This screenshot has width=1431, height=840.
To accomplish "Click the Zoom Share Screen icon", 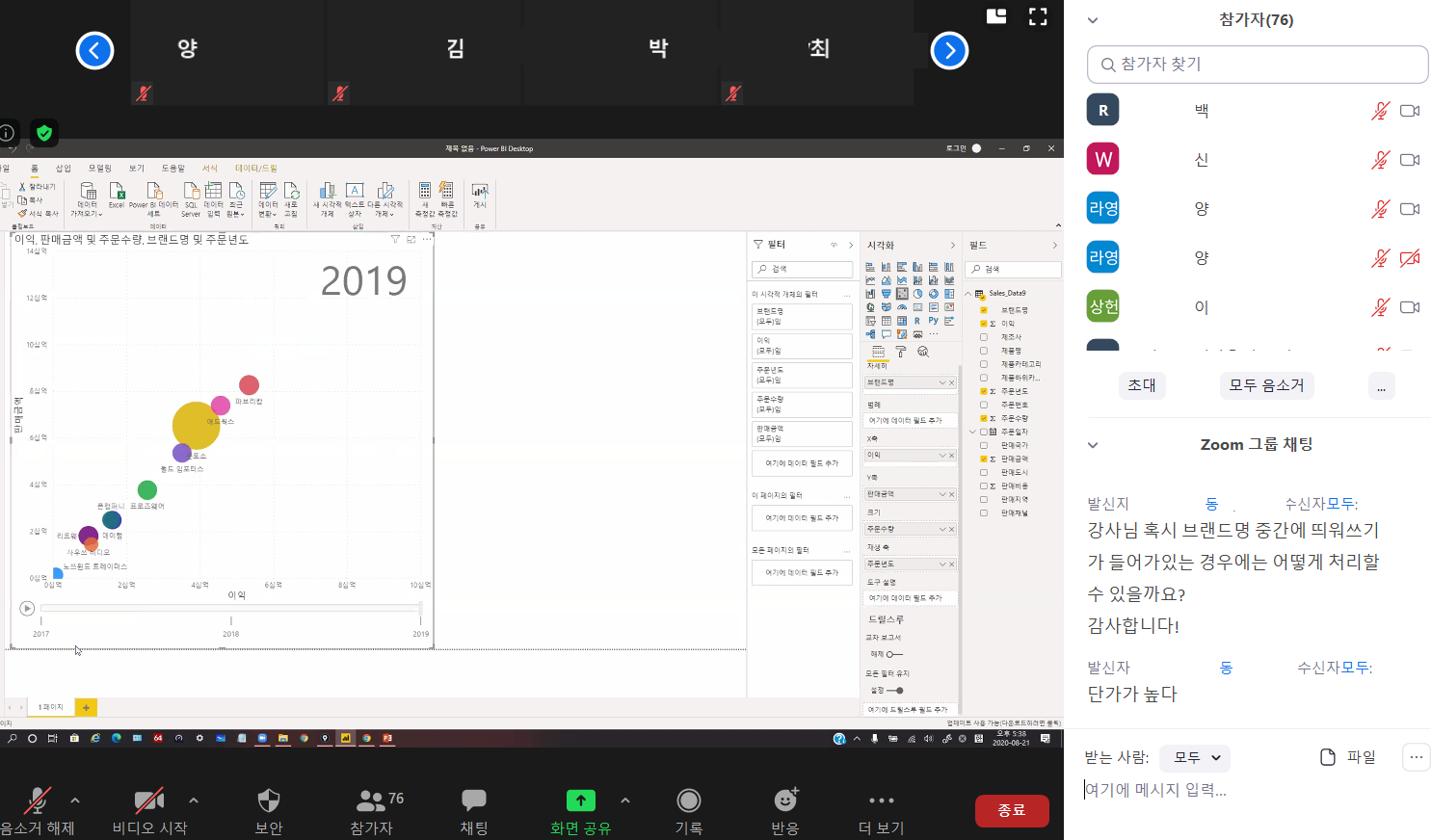I will (580, 801).
